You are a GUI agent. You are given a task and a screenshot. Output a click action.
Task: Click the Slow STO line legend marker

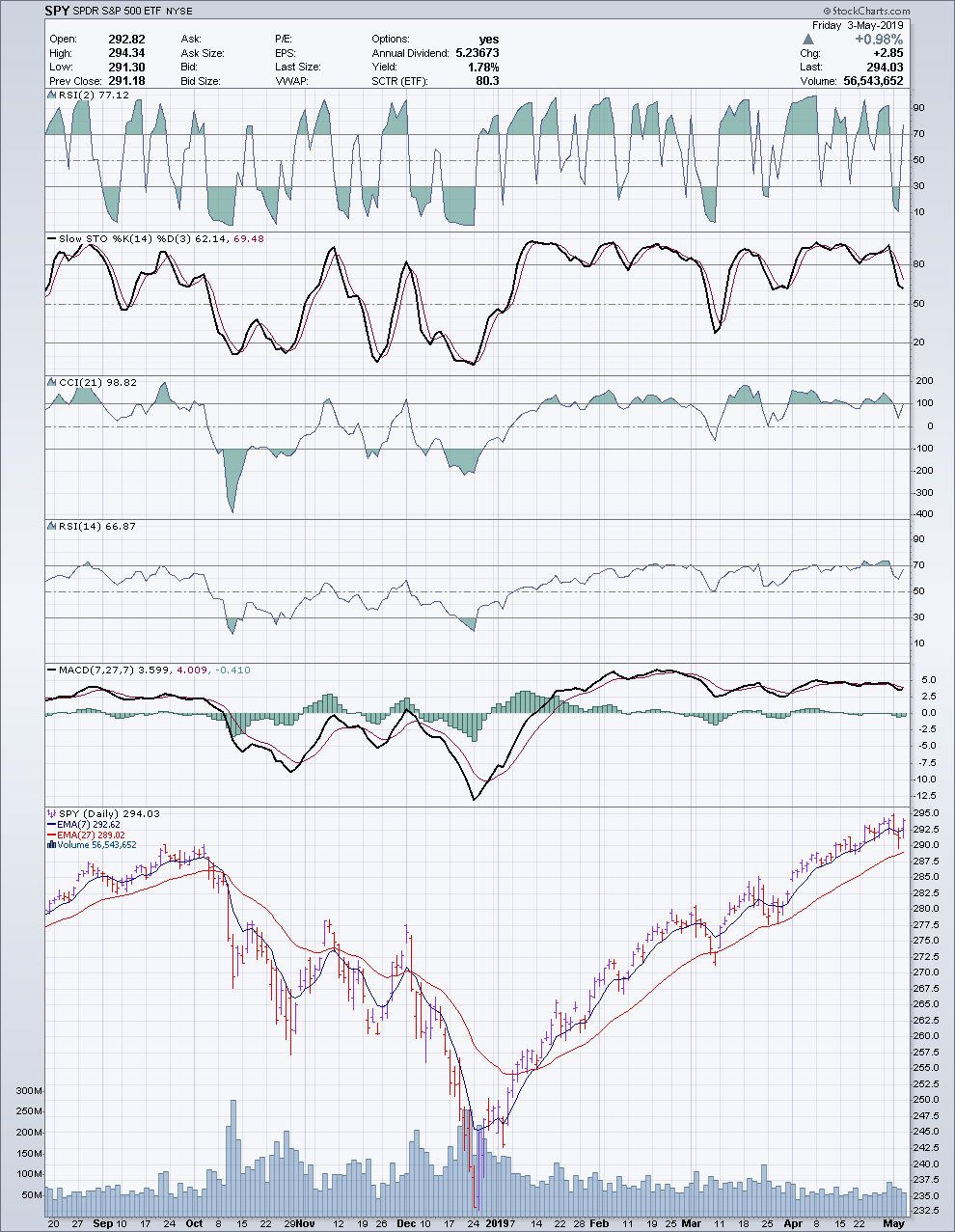pos(52,238)
